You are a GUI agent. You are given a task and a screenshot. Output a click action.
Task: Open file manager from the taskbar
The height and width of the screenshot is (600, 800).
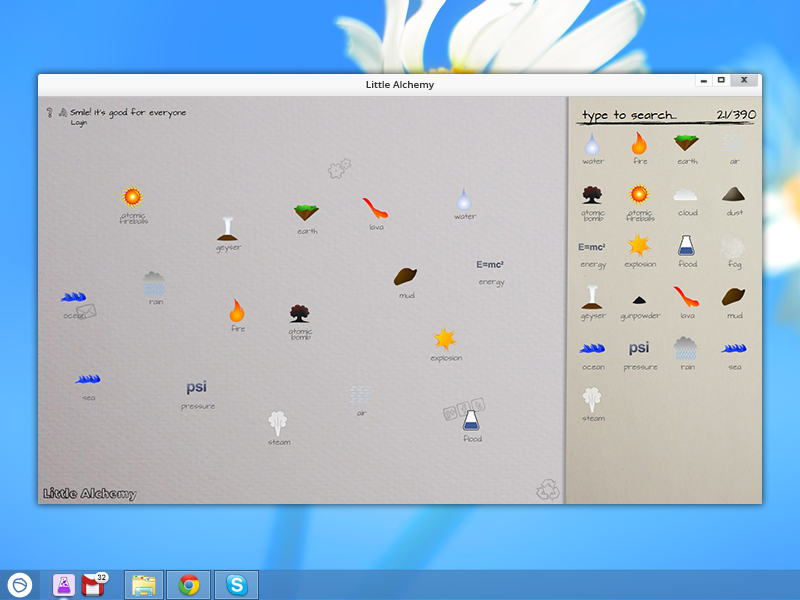pyautogui.click(x=144, y=585)
